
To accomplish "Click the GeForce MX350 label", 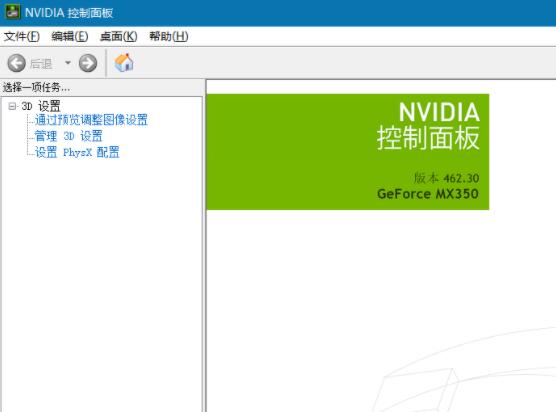I will (x=428, y=194).
